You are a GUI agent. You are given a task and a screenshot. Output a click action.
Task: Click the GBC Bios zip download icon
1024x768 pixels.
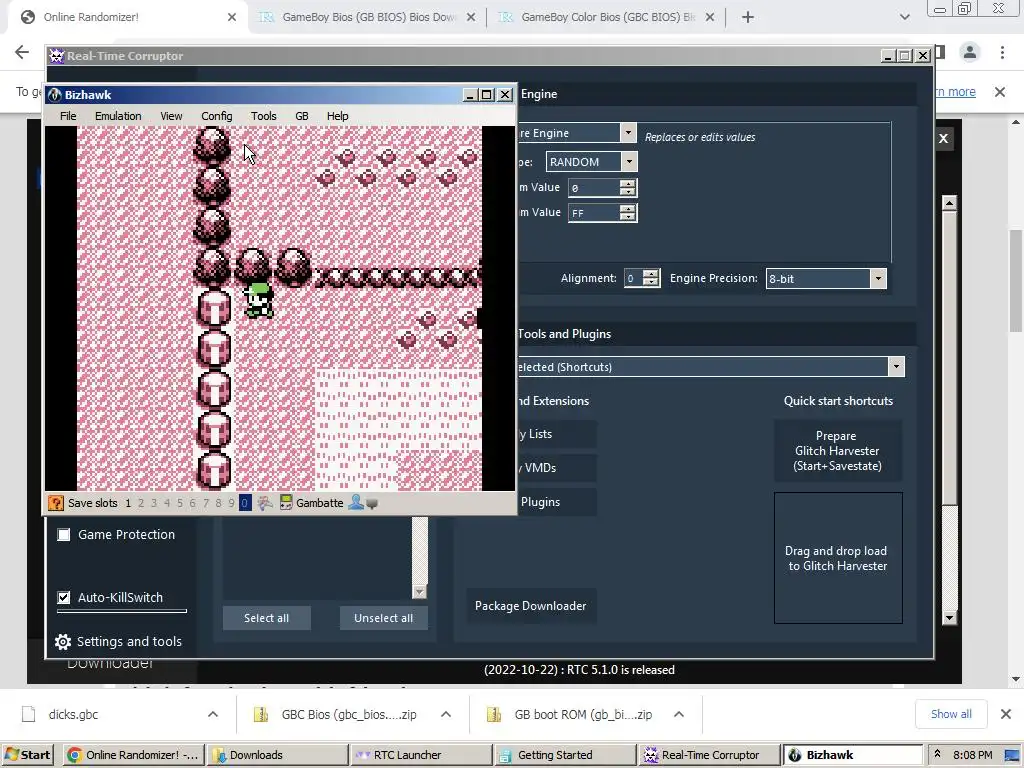(261, 714)
